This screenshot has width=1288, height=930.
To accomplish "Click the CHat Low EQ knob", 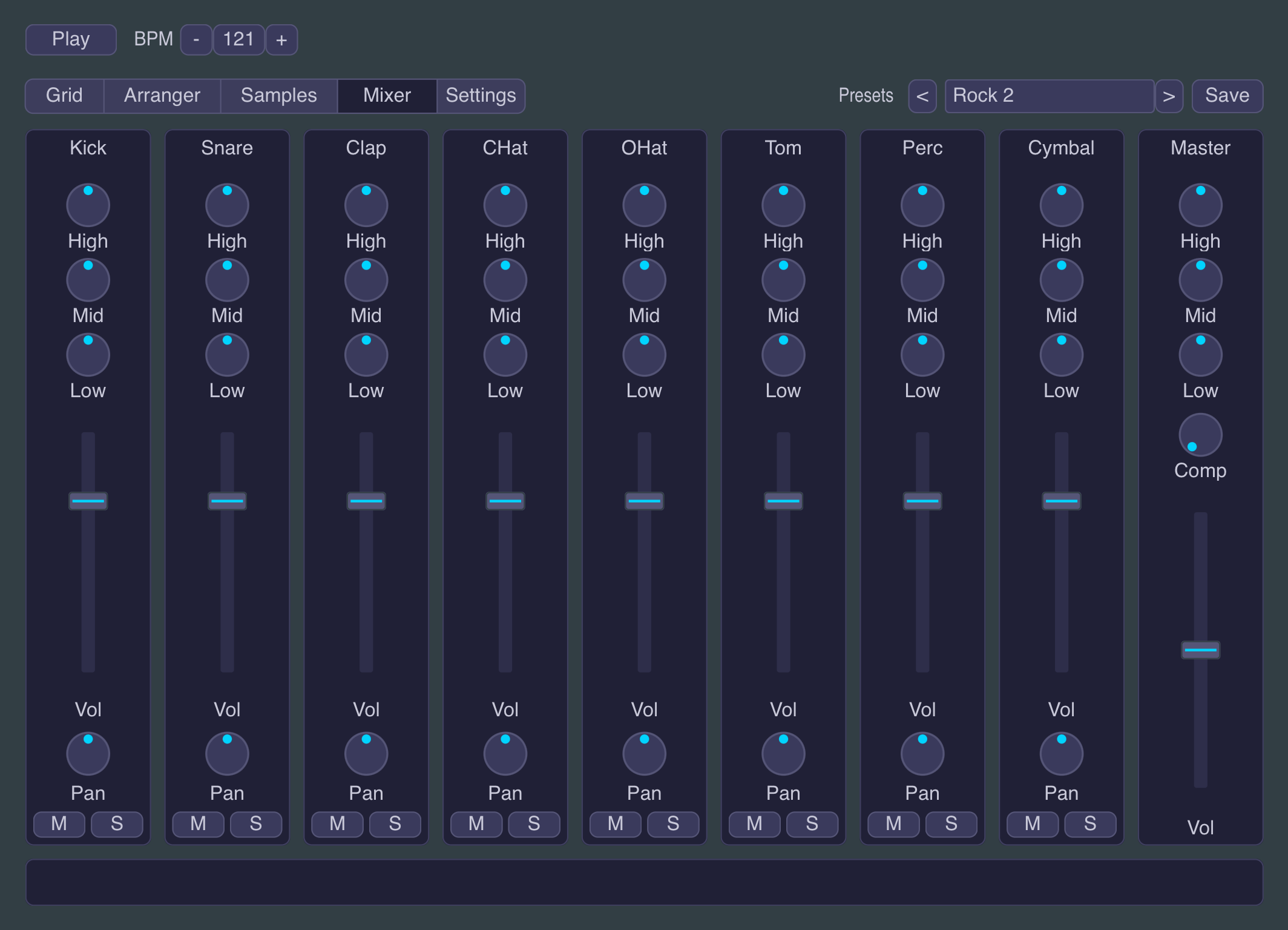I will pyautogui.click(x=505, y=355).
